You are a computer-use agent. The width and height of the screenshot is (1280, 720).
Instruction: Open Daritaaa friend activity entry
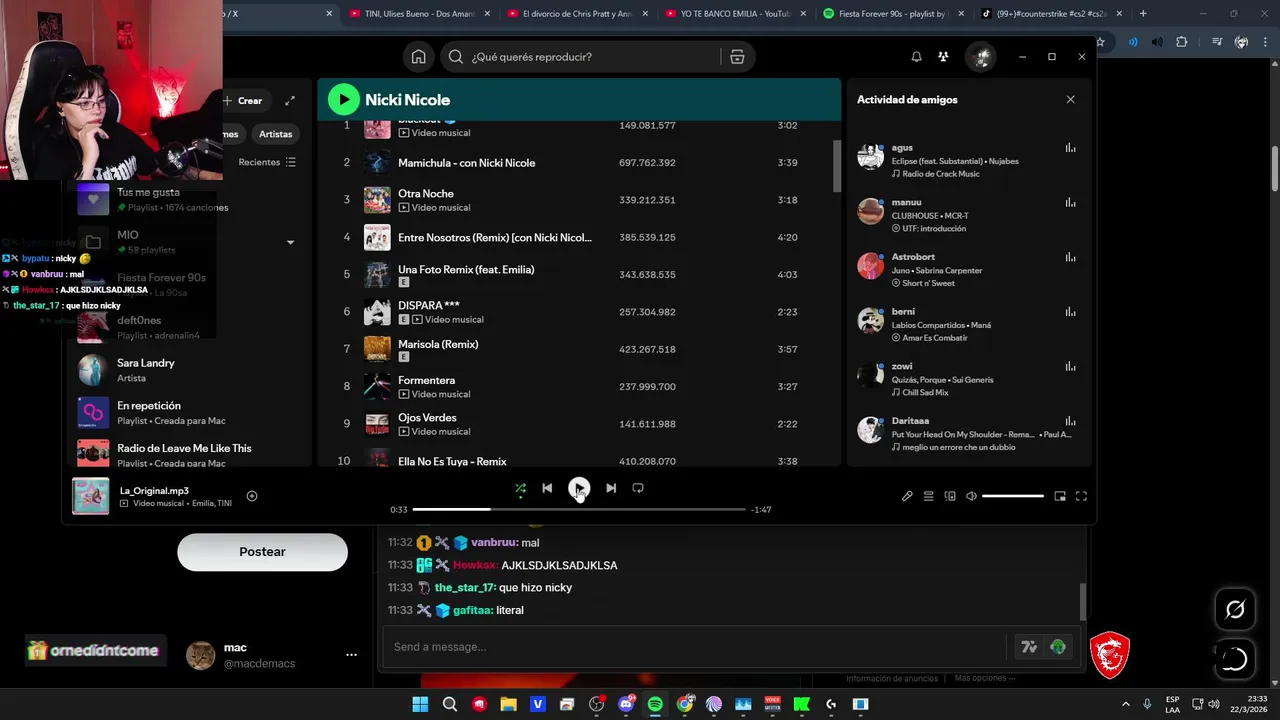(967, 433)
